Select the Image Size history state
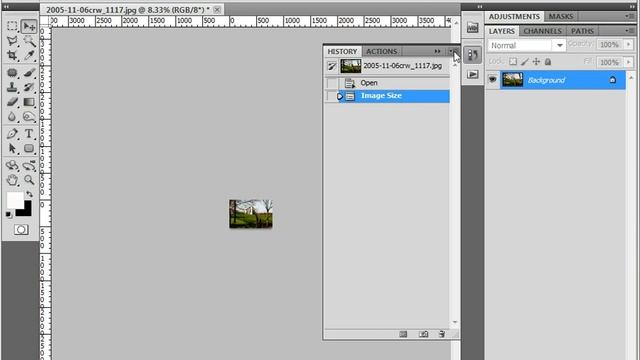The height and width of the screenshot is (360, 640). coord(388,96)
